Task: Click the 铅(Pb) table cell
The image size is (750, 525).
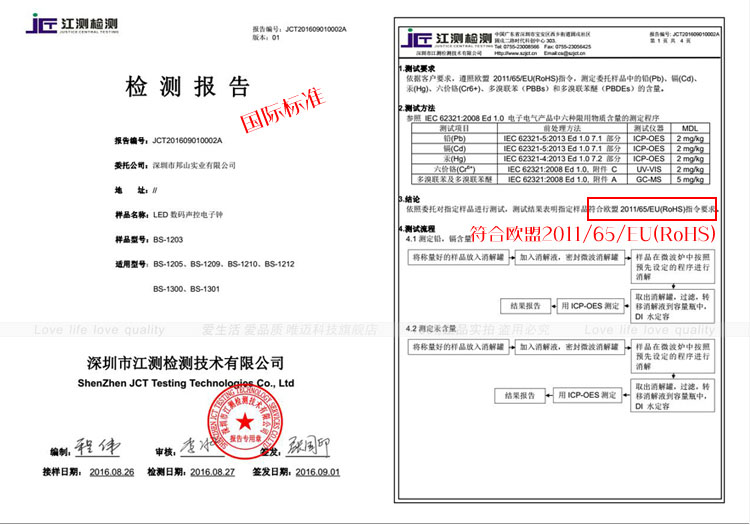Action: 454,138
